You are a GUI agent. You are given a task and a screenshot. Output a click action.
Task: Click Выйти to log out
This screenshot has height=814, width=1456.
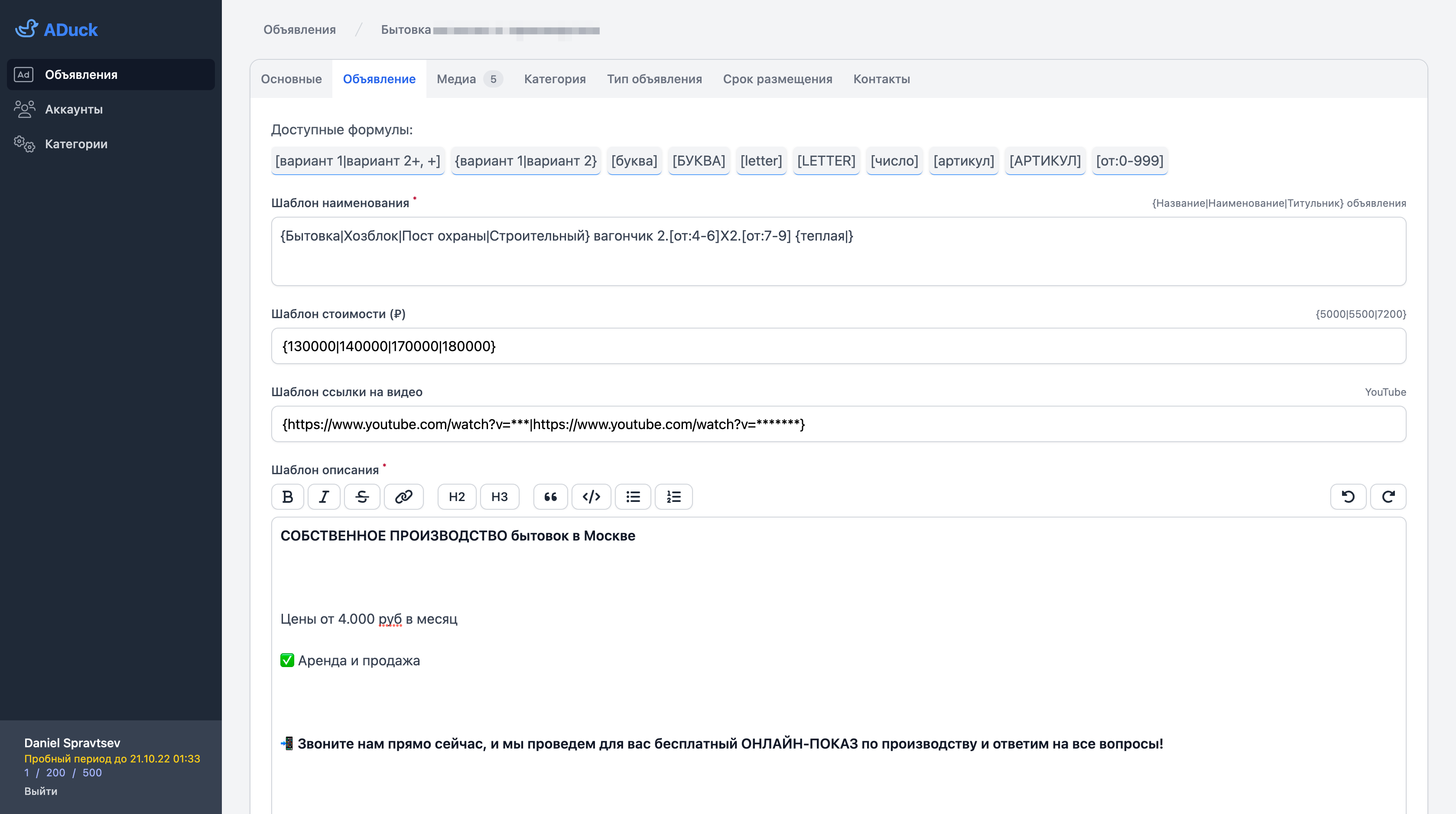tap(41, 791)
